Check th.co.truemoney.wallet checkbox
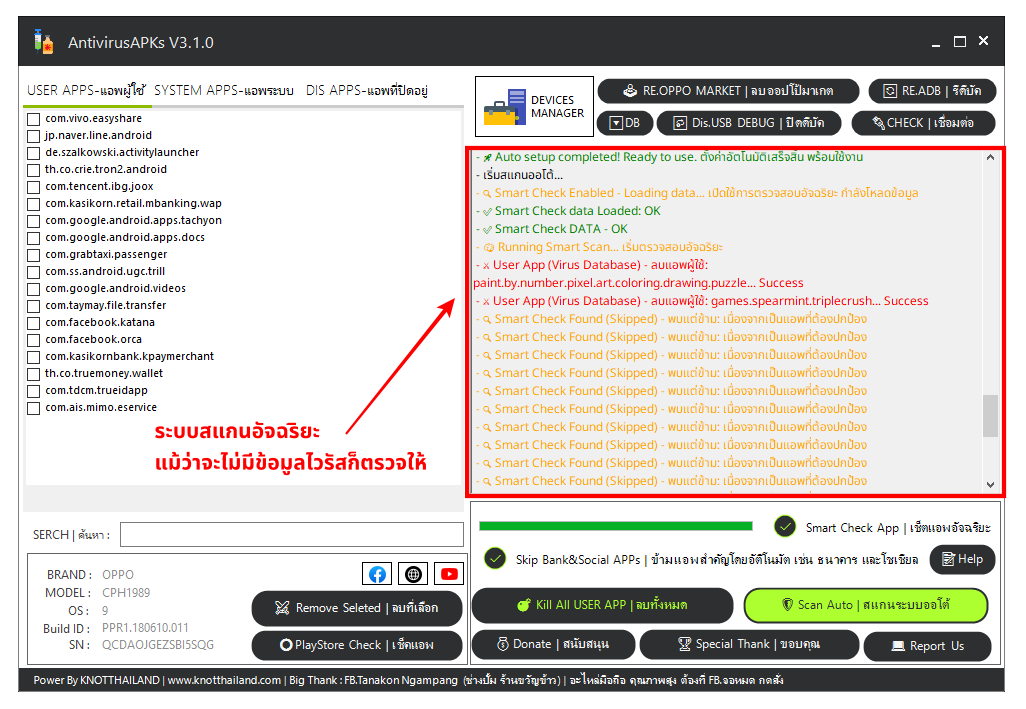This screenshot has width=1026, height=709. click(x=33, y=374)
